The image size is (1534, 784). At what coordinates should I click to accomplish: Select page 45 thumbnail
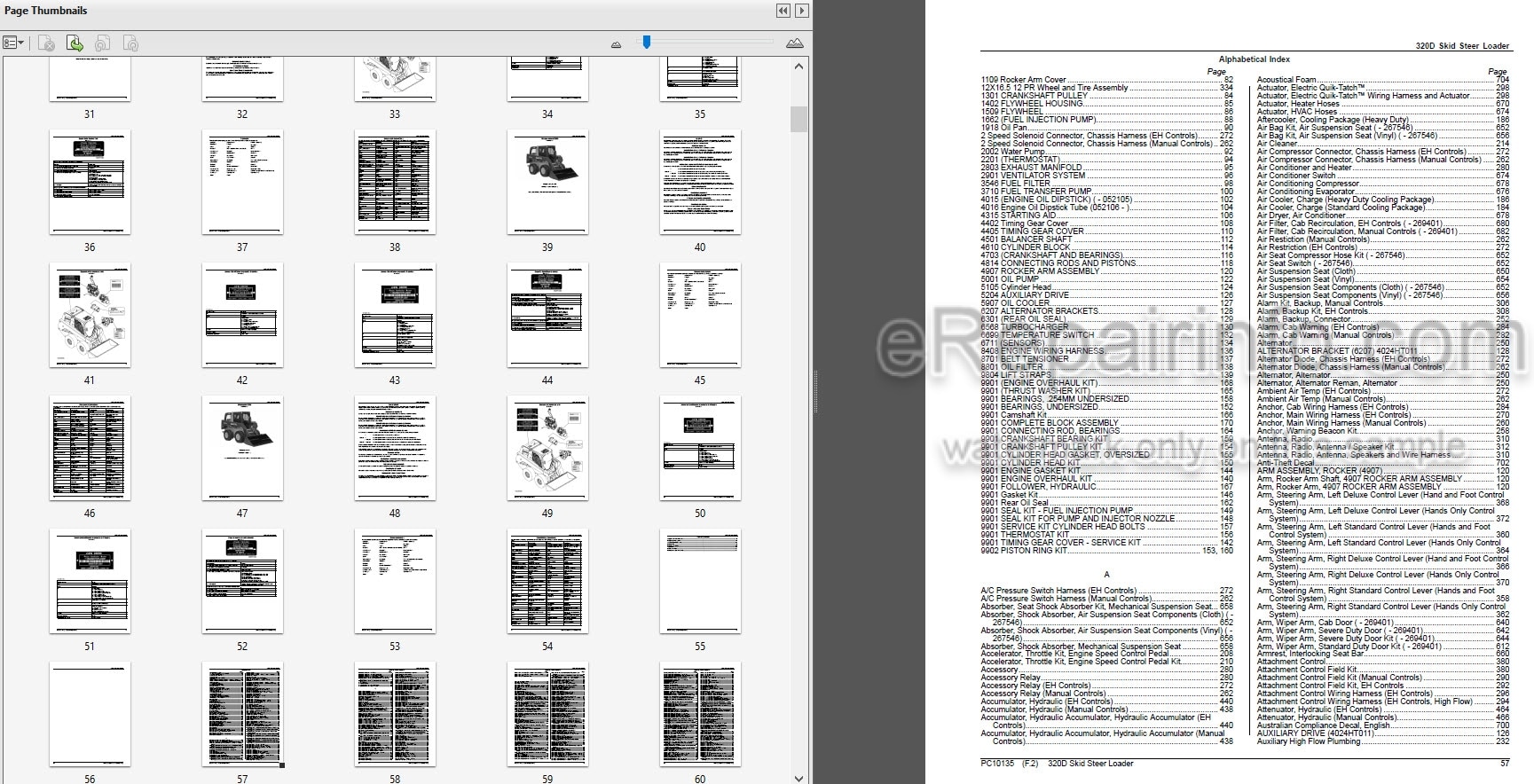[x=700, y=315]
